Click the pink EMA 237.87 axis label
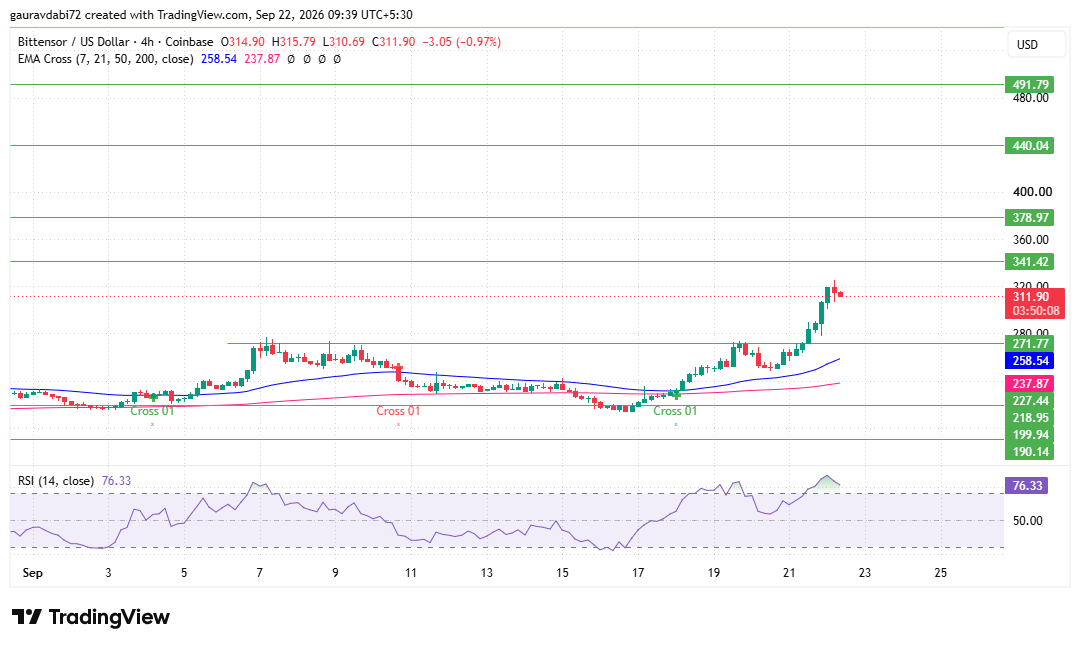 click(1030, 384)
